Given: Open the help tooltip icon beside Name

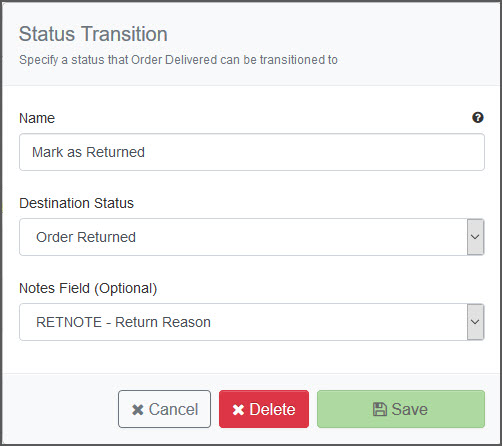Looking at the screenshot, I should [478, 117].
